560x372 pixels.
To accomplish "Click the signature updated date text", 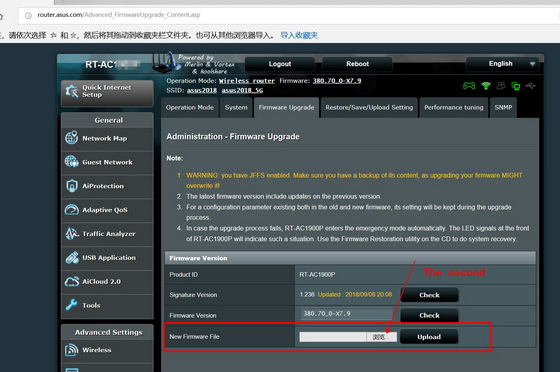I will point(355,295).
